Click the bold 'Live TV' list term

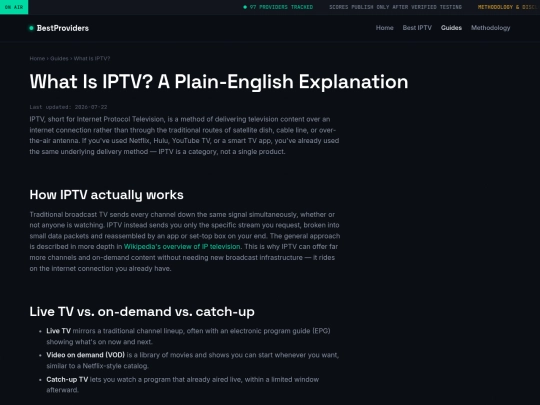59,331
